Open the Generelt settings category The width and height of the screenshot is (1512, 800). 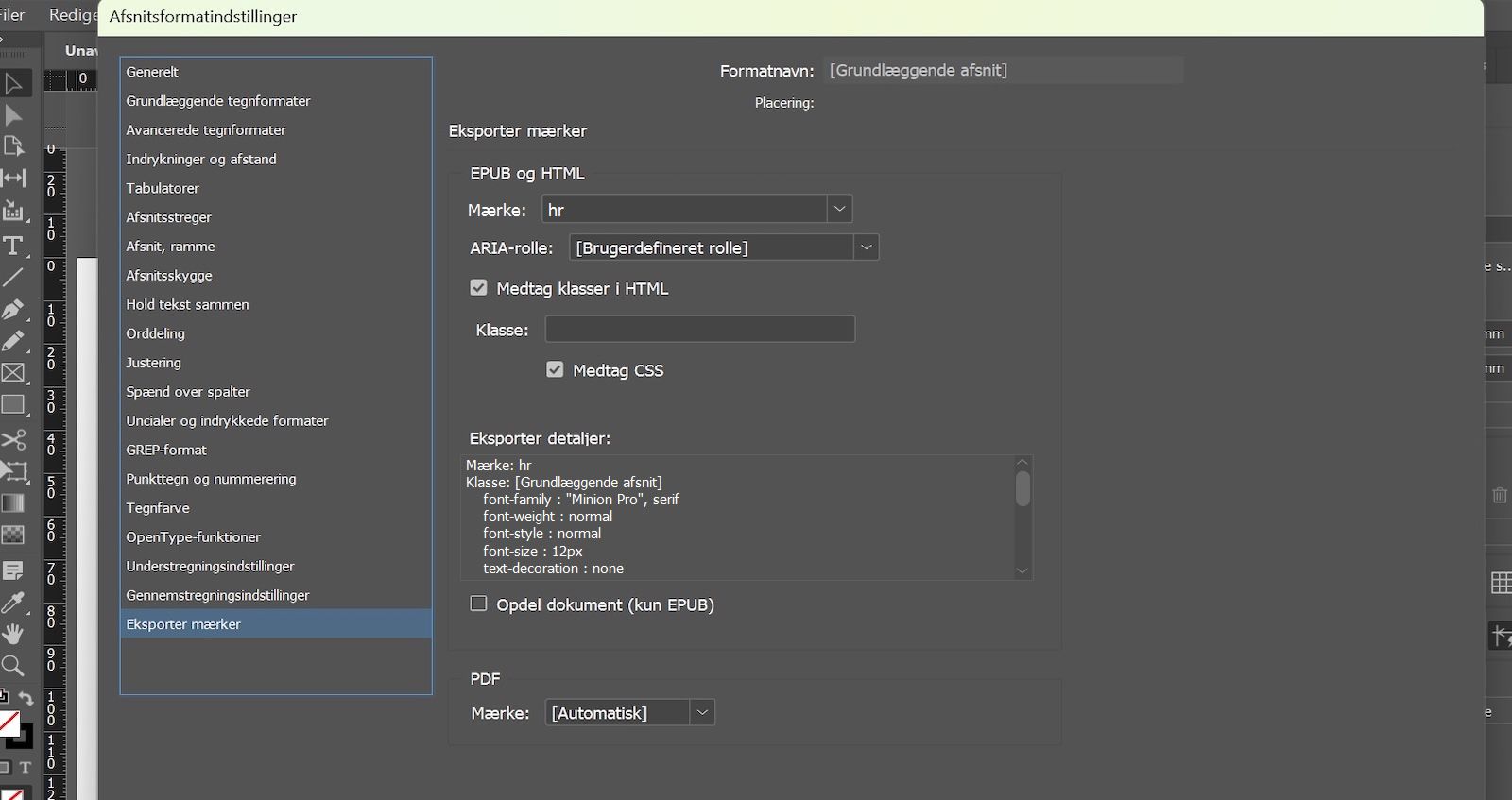[152, 72]
